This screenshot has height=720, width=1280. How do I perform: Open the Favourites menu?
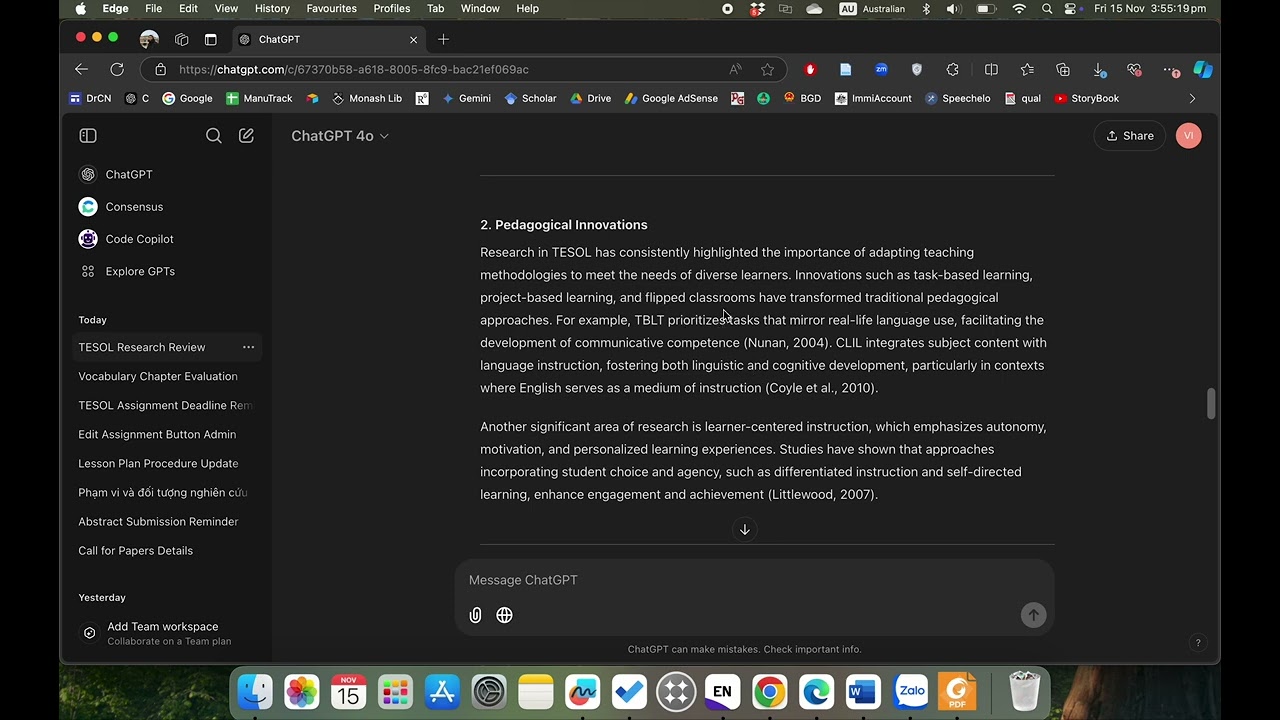coord(331,8)
